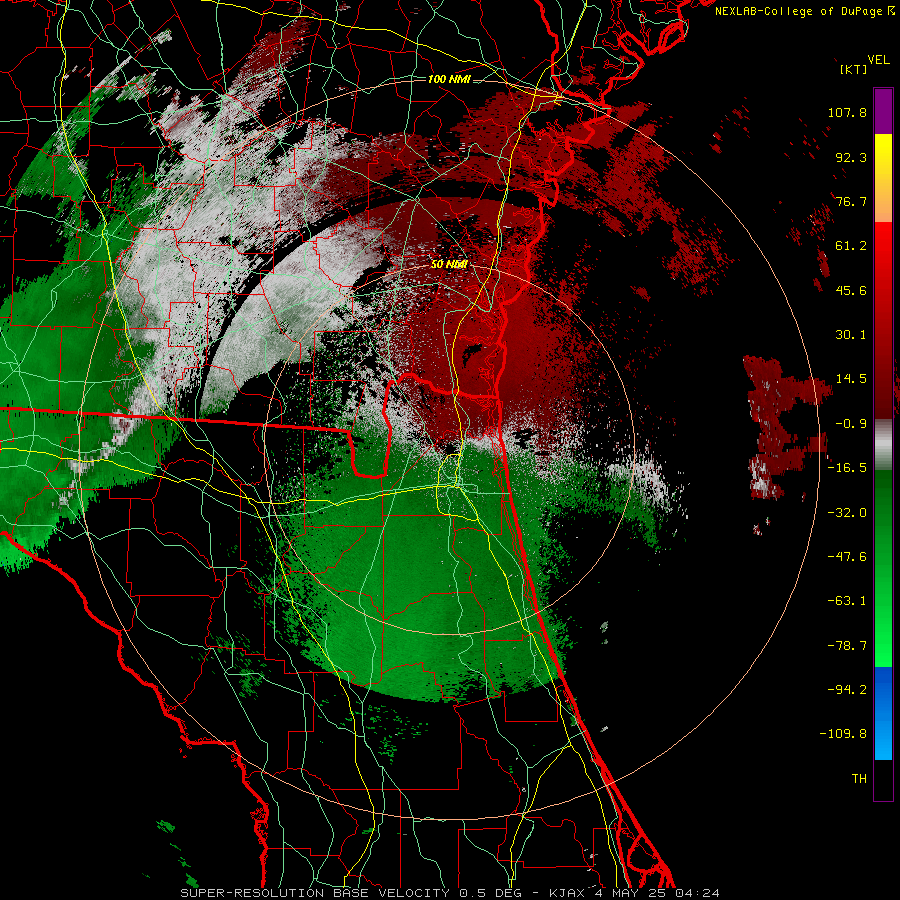Pick the blue band on velocity color bar
The width and height of the screenshot is (900, 900).
883,713
